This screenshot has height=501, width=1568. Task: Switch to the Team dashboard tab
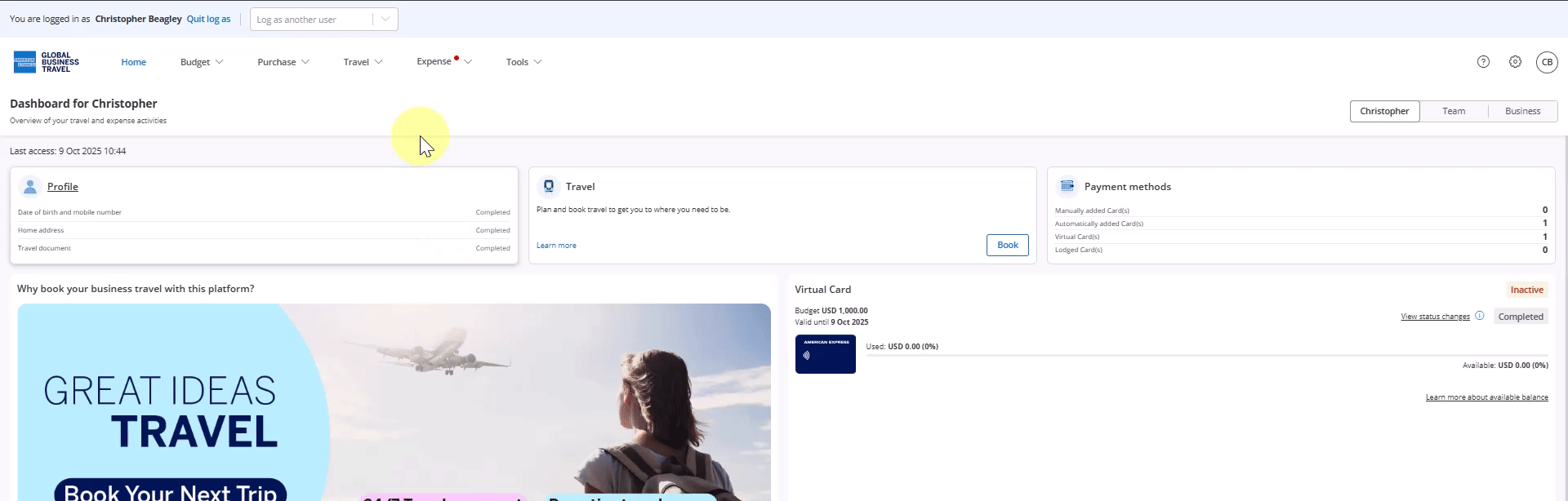pyautogui.click(x=1454, y=111)
